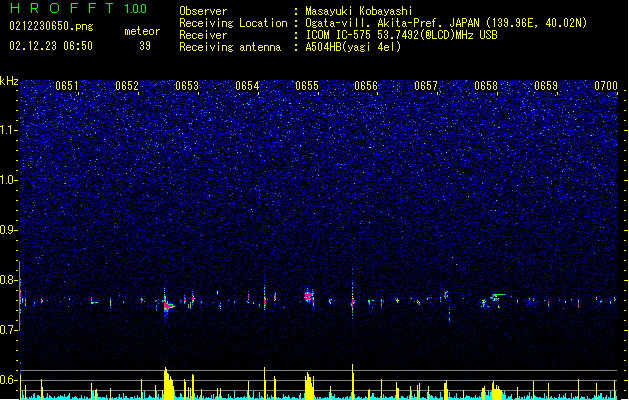Click the 0657 time marker
Viewport: 629px width, 400px height.
(x=426, y=86)
